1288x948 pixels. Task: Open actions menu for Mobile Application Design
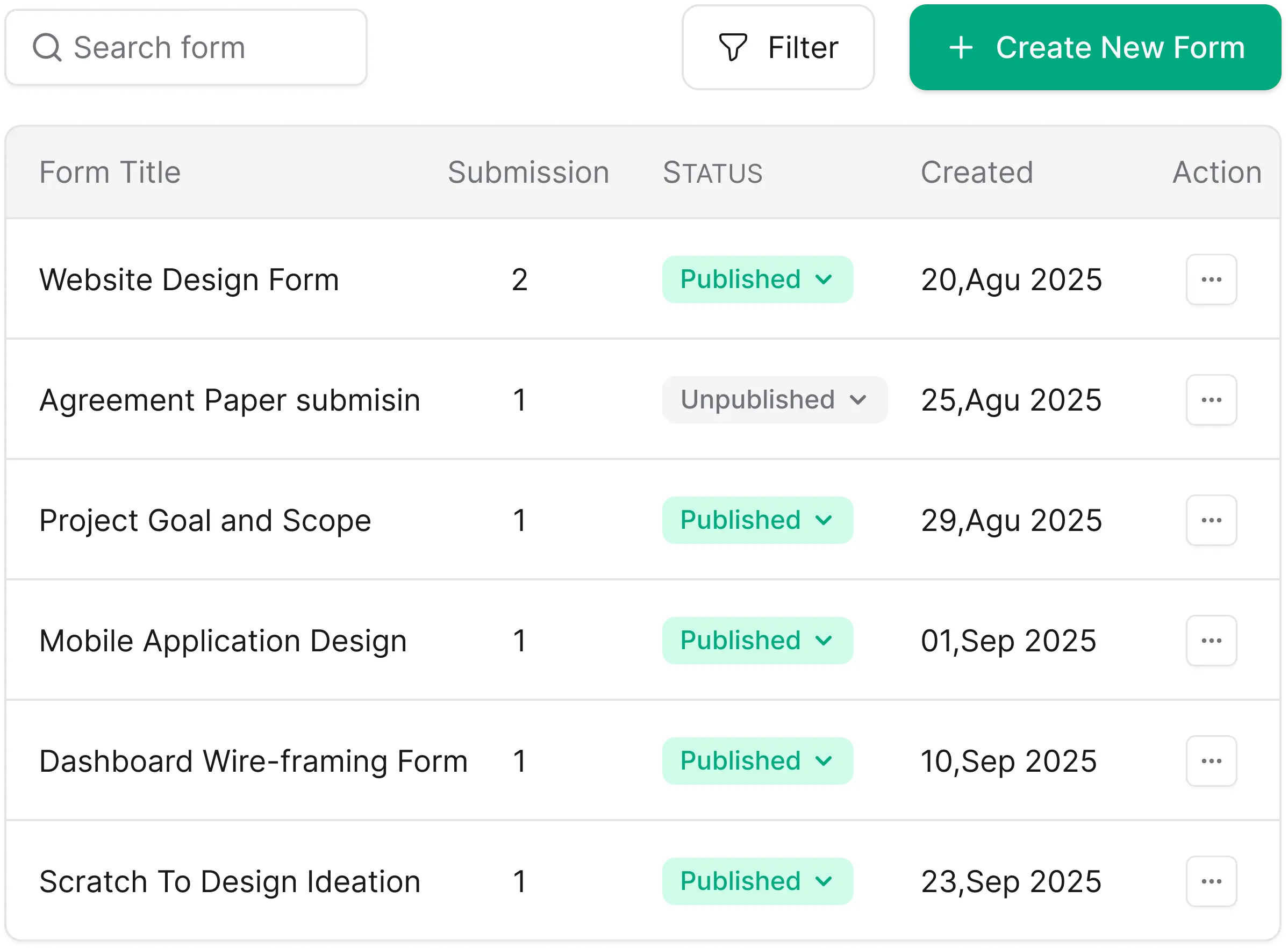click(1211, 641)
